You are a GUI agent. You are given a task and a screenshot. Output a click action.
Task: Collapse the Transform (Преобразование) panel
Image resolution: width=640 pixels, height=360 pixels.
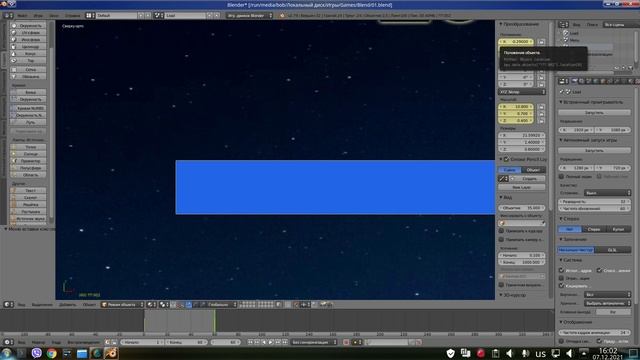pyautogui.click(x=519, y=24)
